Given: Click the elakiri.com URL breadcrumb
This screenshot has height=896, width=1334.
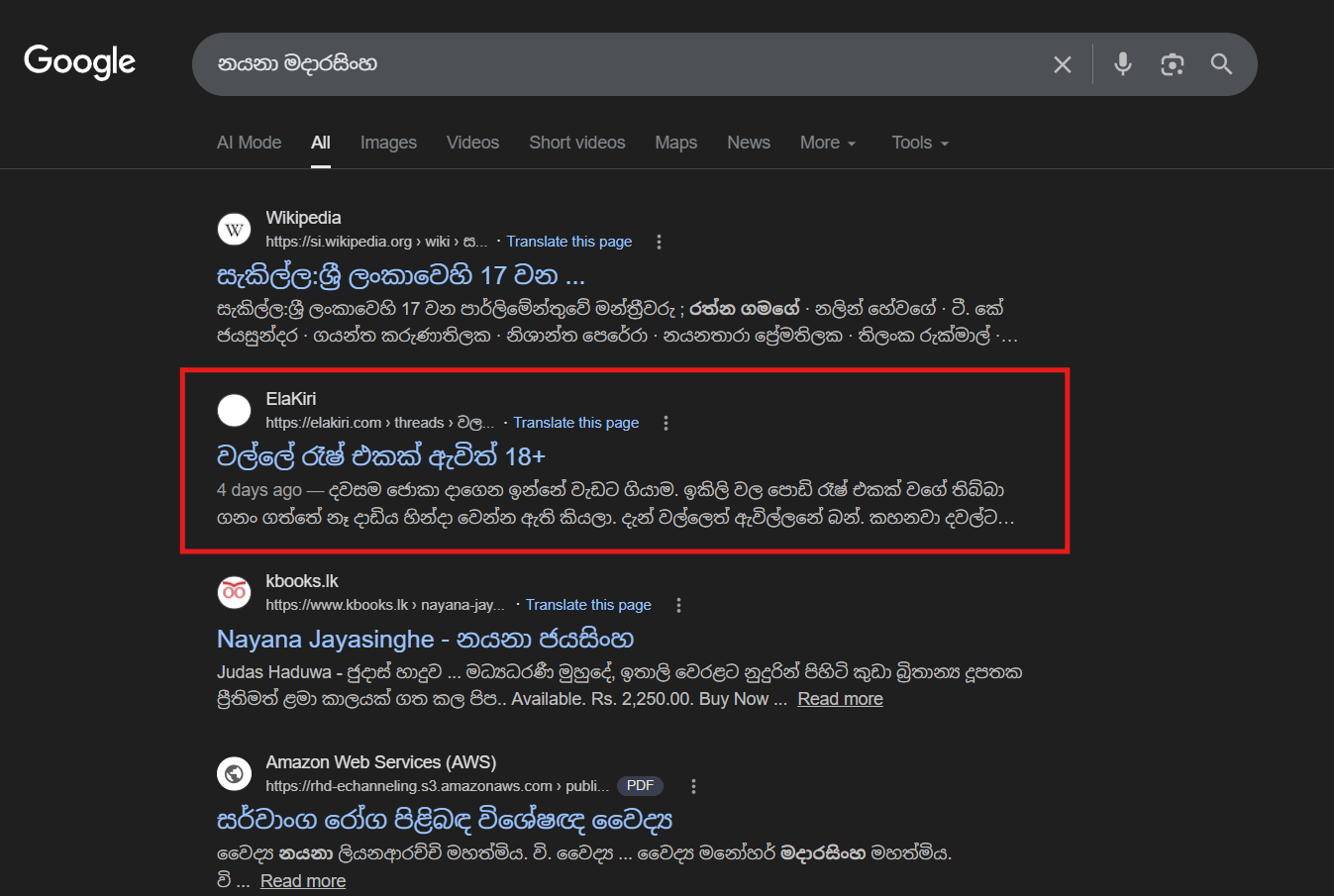Looking at the screenshot, I should coord(379,423).
